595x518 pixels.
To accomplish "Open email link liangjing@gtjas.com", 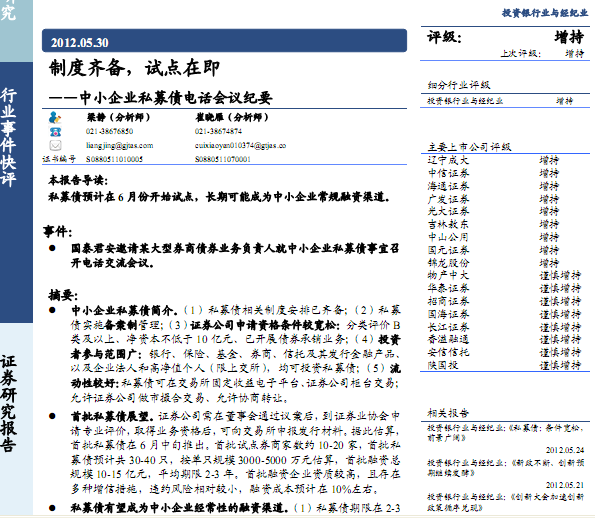I will (x=120, y=145).
